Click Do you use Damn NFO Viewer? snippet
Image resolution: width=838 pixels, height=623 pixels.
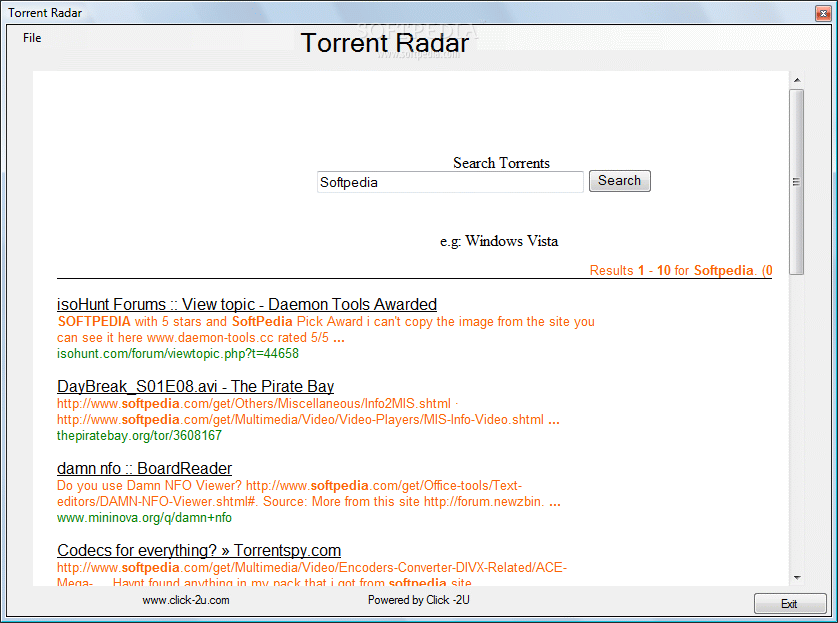point(289,486)
